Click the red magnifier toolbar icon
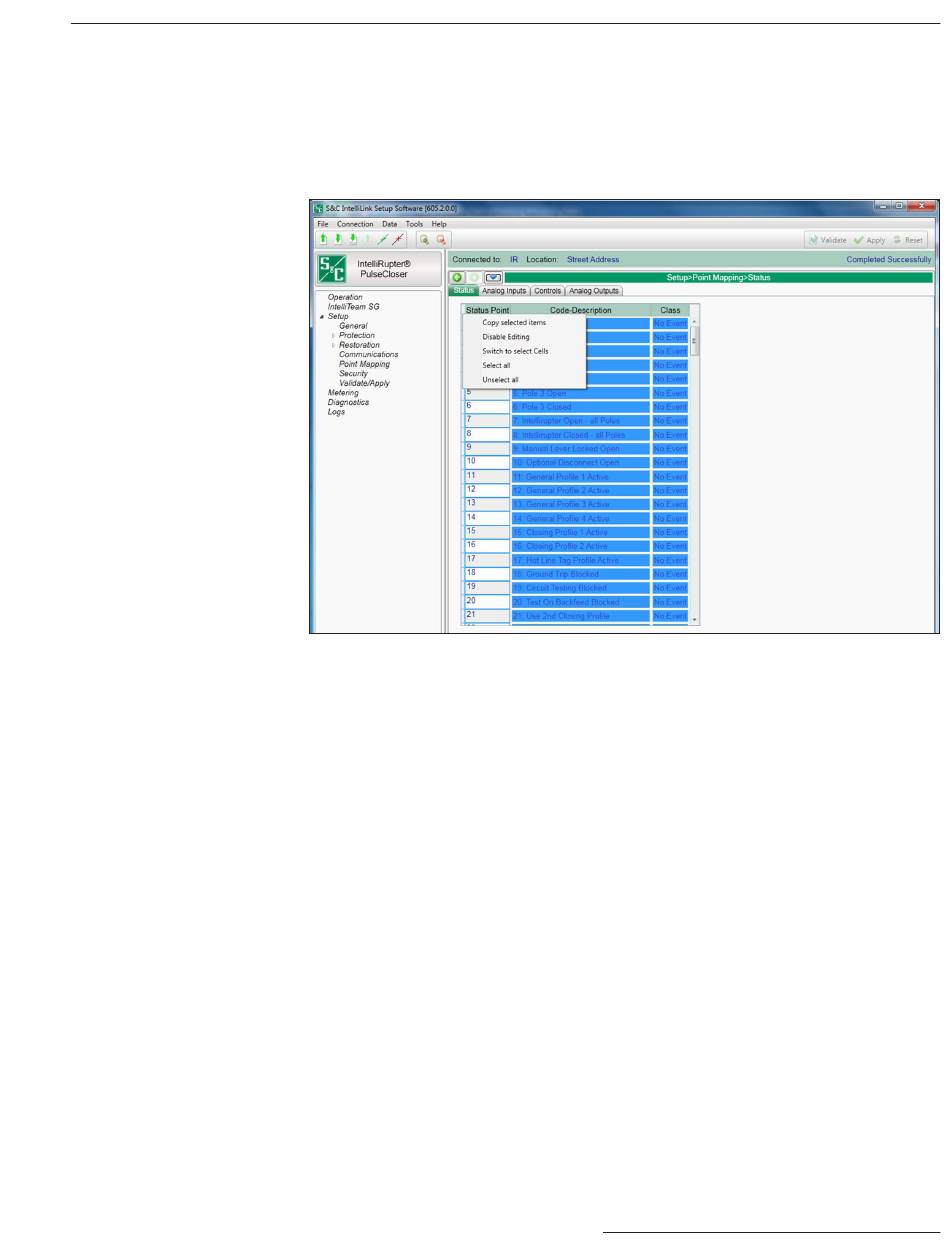 441,239
